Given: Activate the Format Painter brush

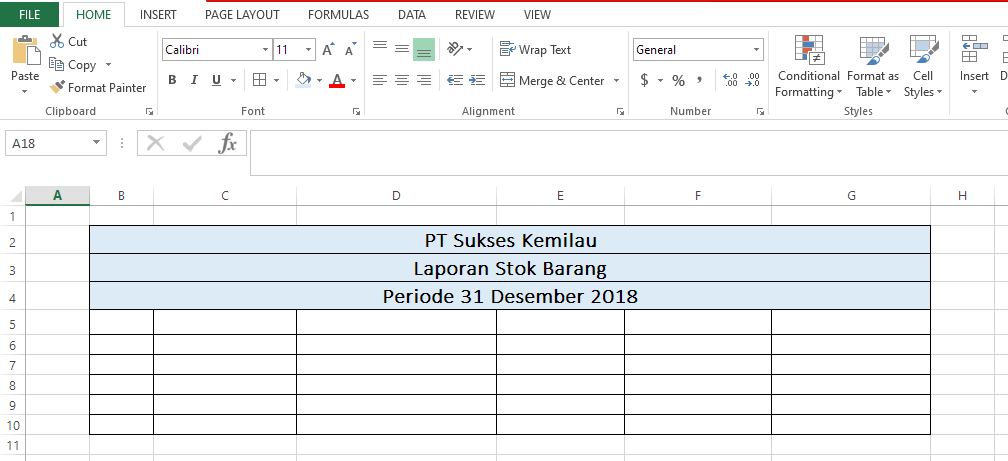Looking at the screenshot, I should [98, 87].
